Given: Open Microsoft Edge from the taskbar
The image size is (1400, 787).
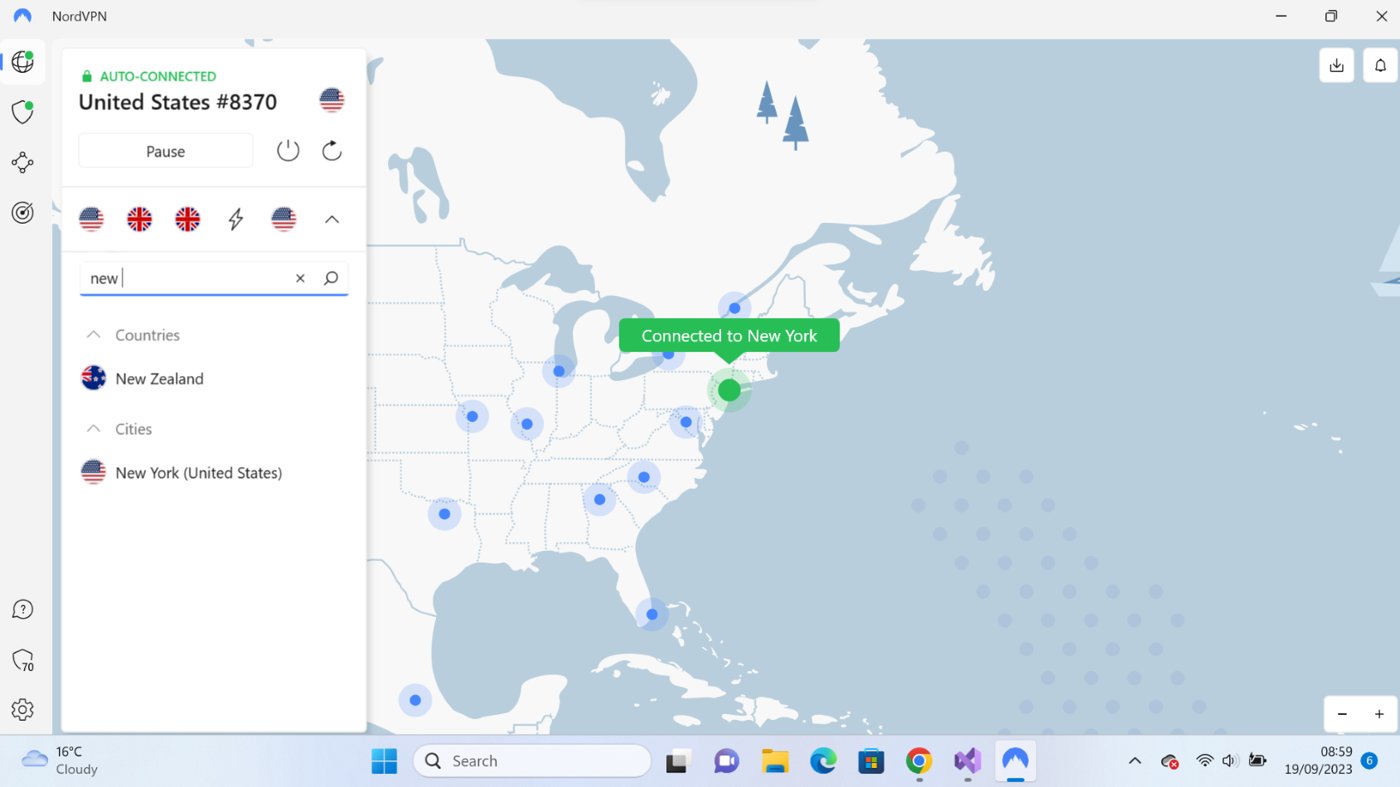Looking at the screenshot, I should tap(823, 761).
